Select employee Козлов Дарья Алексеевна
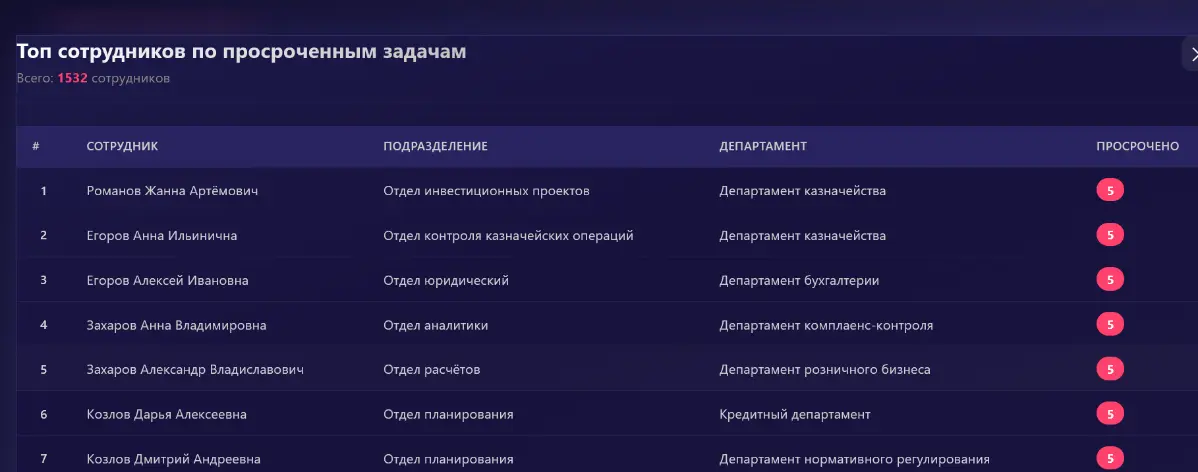1198x472 pixels. click(167, 415)
